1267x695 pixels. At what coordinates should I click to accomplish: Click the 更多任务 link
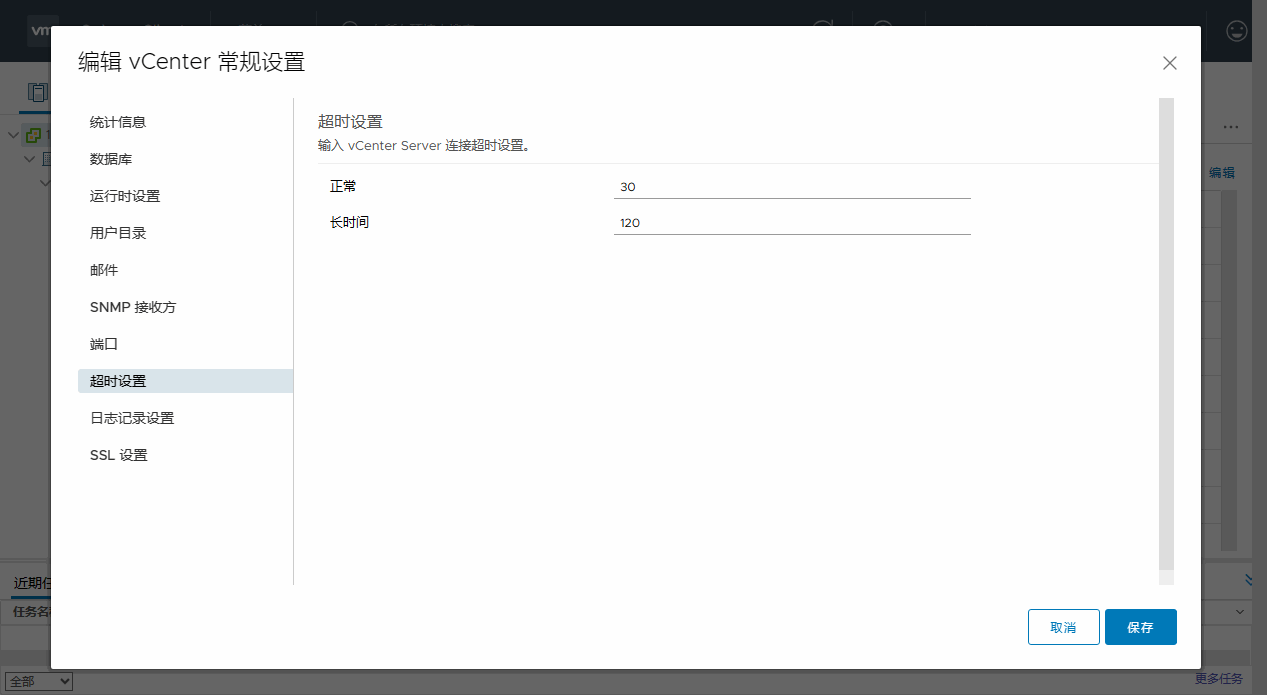point(1218,679)
